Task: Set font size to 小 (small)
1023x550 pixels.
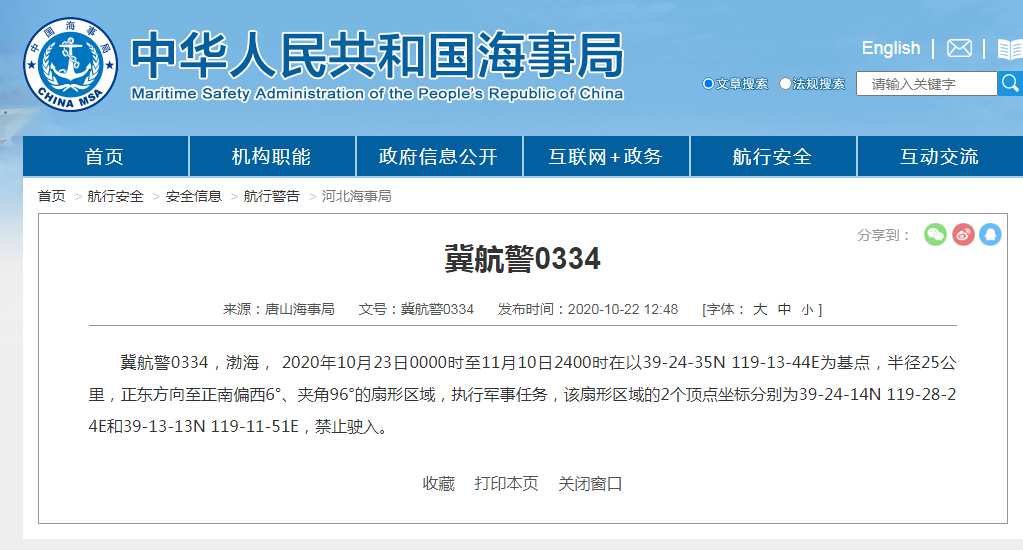Action: click(x=808, y=310)
